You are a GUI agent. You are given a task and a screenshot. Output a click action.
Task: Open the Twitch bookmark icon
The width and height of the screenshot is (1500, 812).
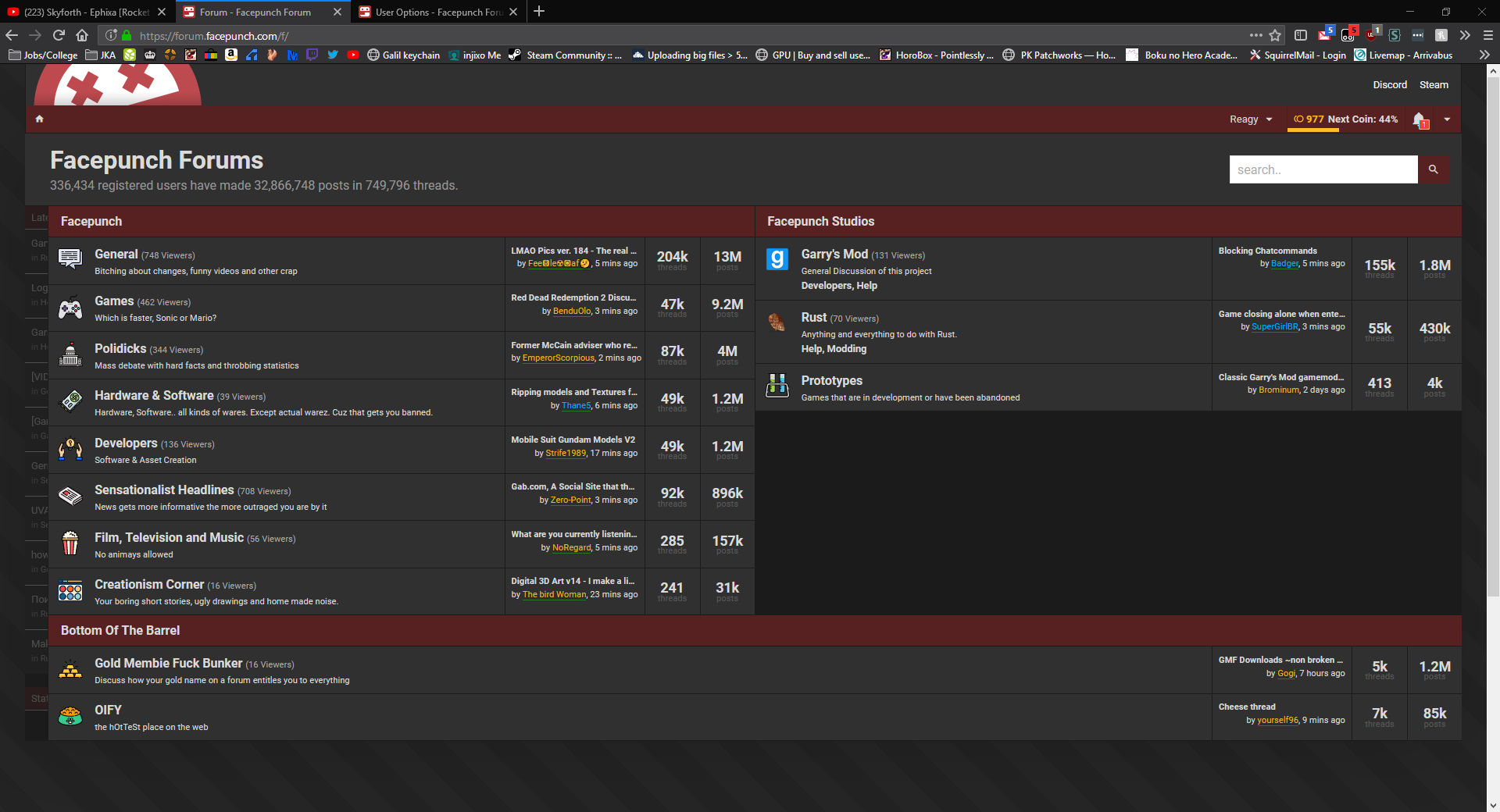pyautogui.click(x=312, y=55)
